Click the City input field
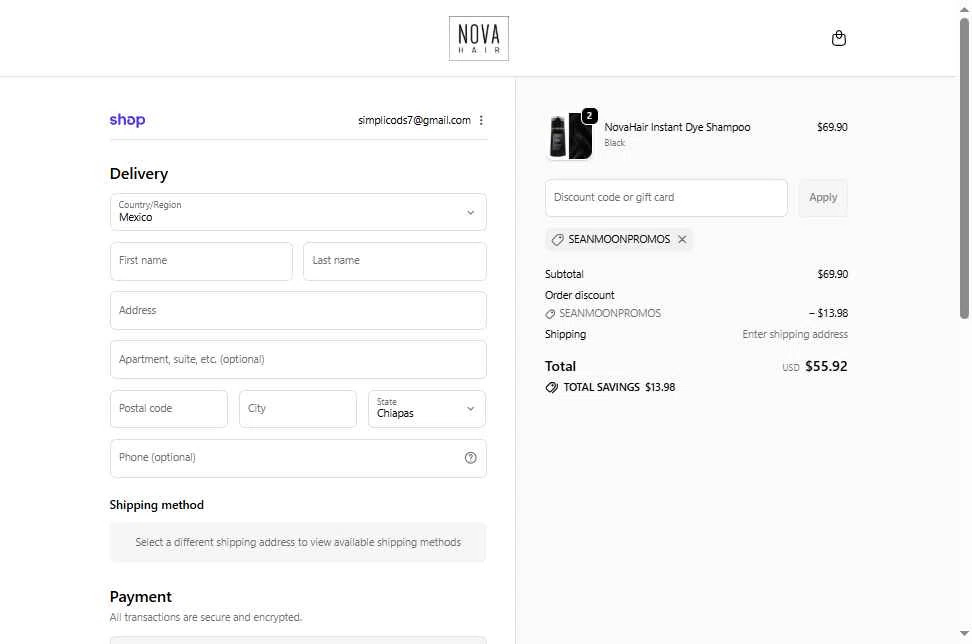Image resolution: width=972 pixels, height=644 pixels. (298, 408)
